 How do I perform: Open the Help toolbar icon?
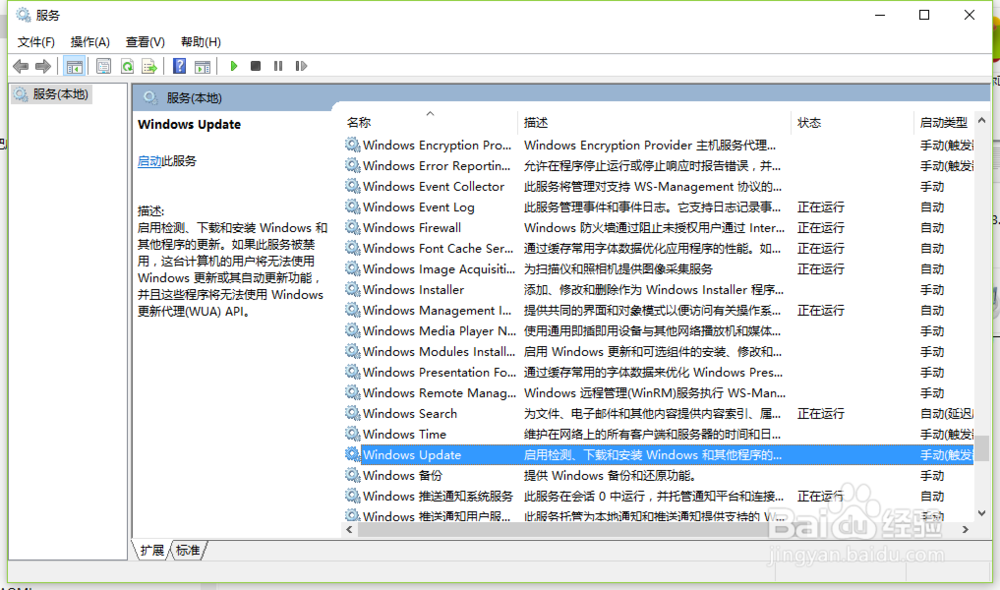pos(179,66)
